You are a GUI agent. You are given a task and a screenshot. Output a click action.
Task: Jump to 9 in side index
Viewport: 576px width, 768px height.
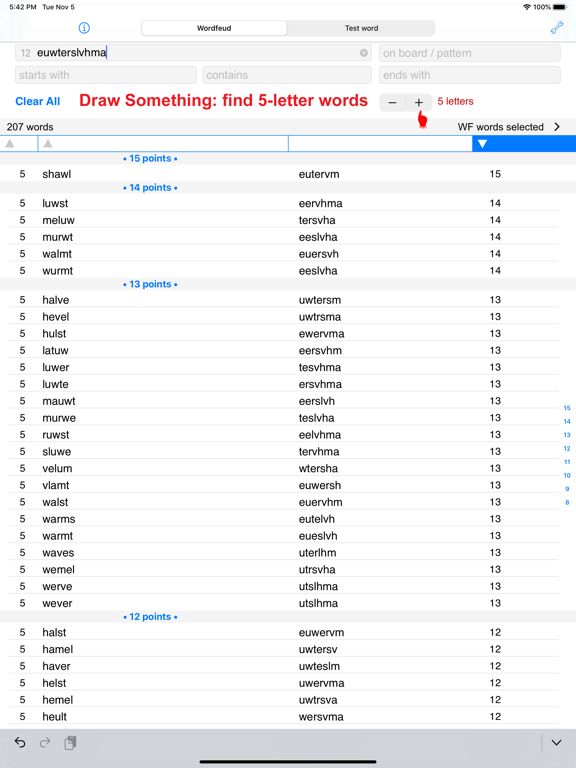coord(567,489)
